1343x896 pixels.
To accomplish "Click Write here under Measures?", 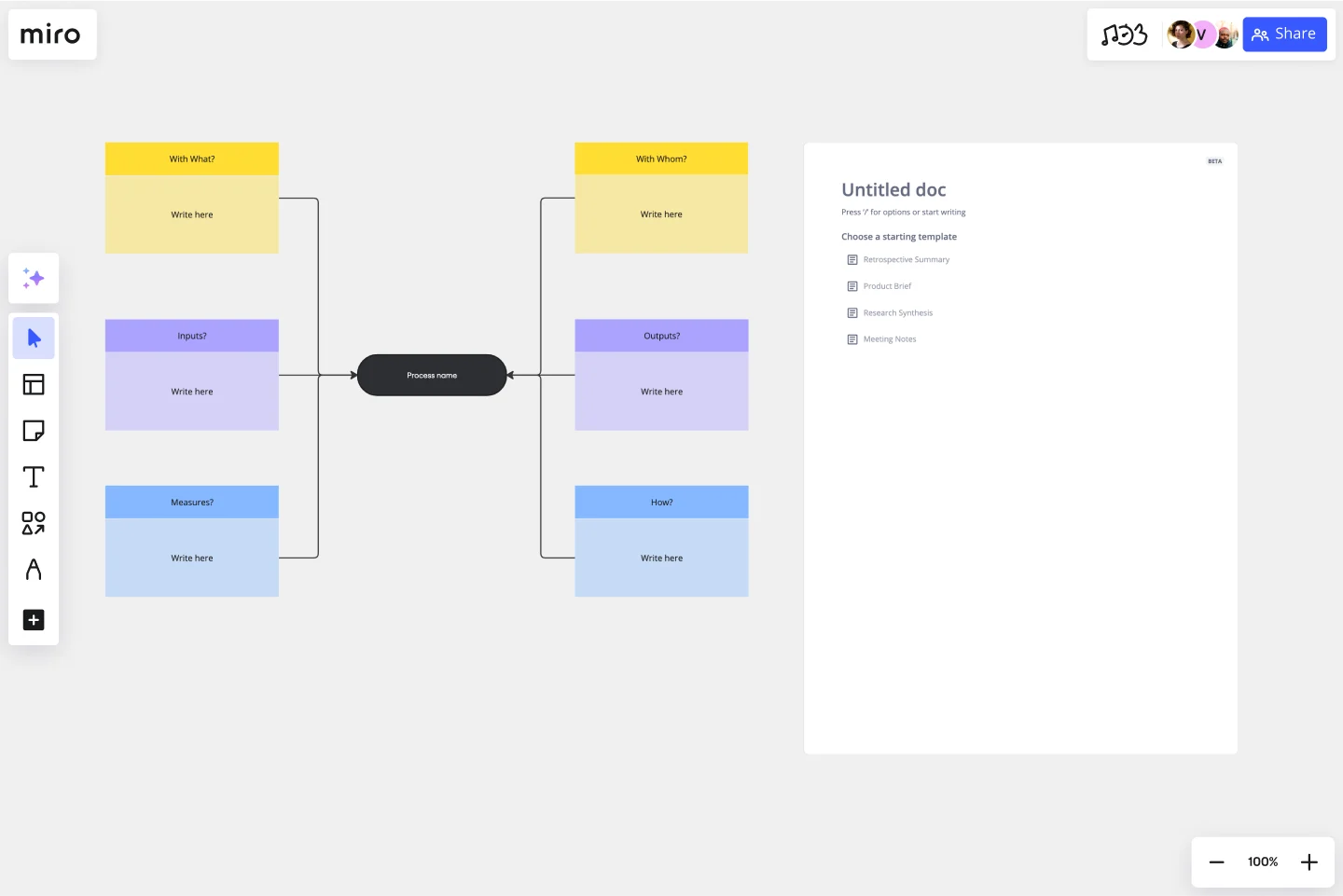I will (x=192, y=558).
